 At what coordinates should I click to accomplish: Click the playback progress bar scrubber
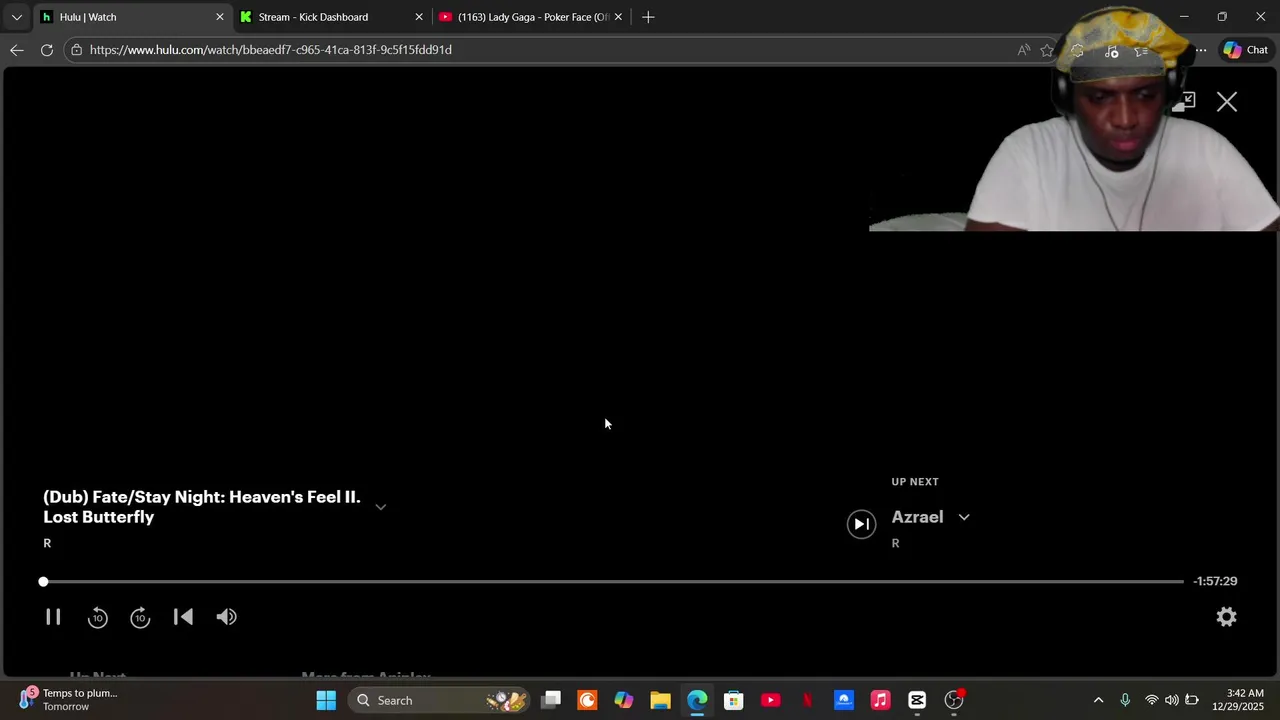click(x=43, y=581)
